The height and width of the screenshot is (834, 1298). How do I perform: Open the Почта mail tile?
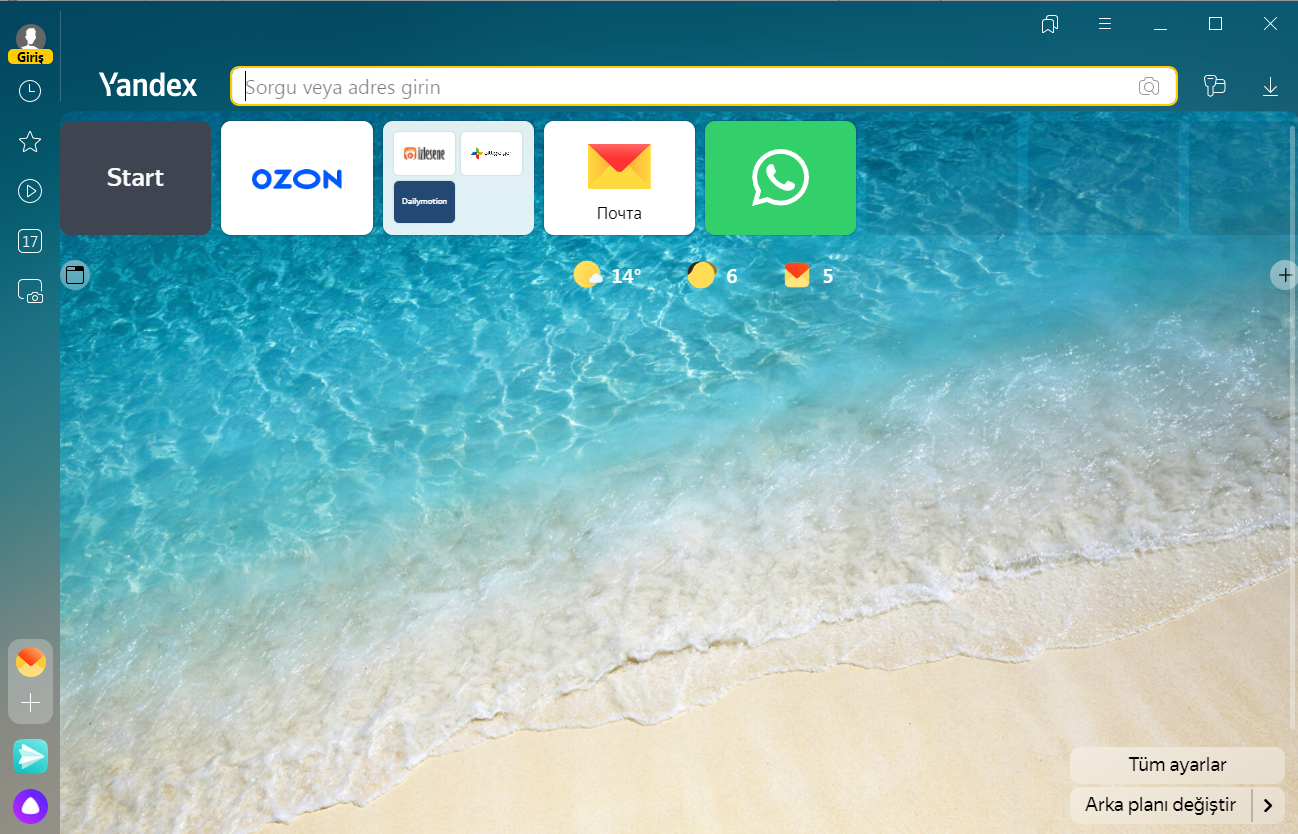tap(619, 178)
